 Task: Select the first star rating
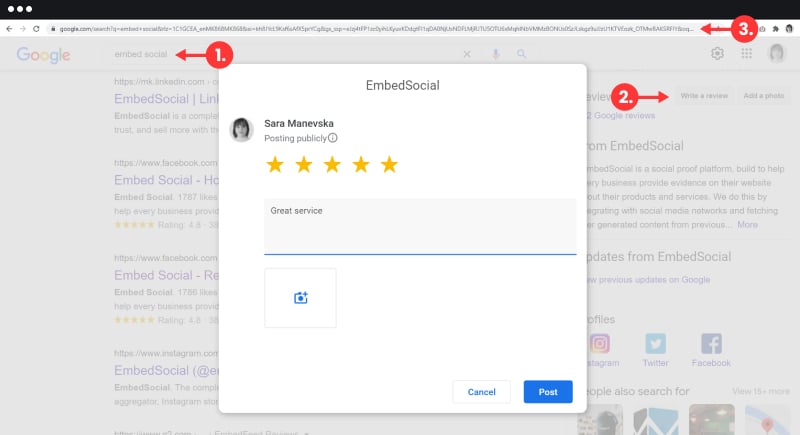(x=275, y=165)
